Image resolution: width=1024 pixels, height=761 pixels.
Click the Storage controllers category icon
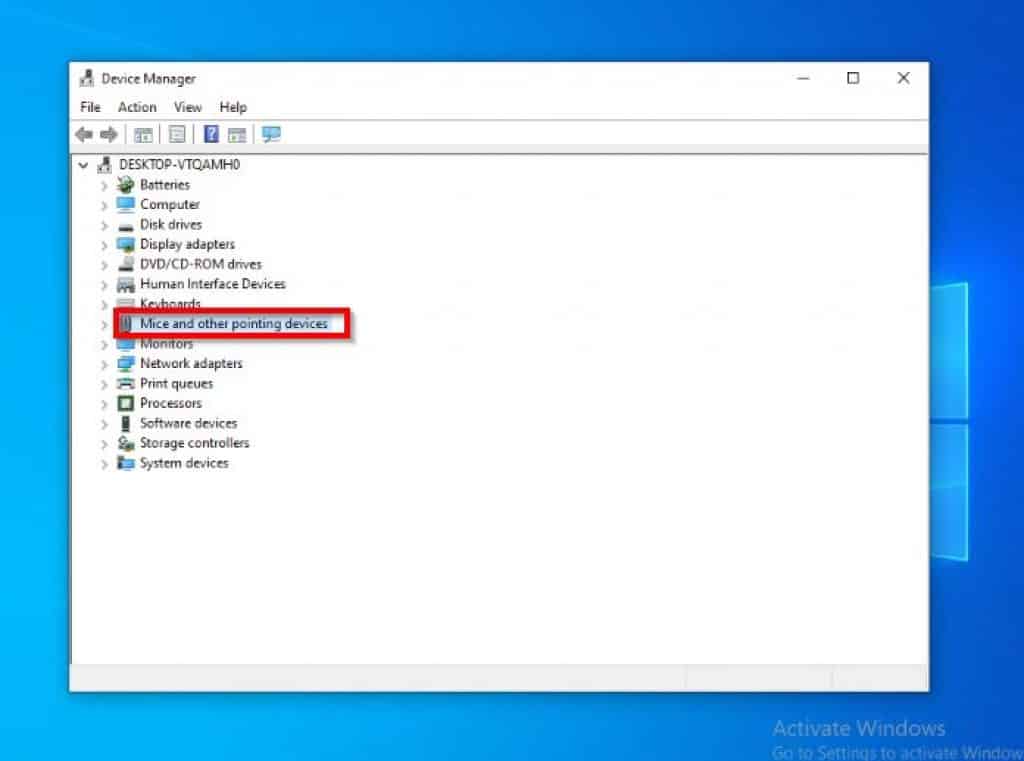125,444
